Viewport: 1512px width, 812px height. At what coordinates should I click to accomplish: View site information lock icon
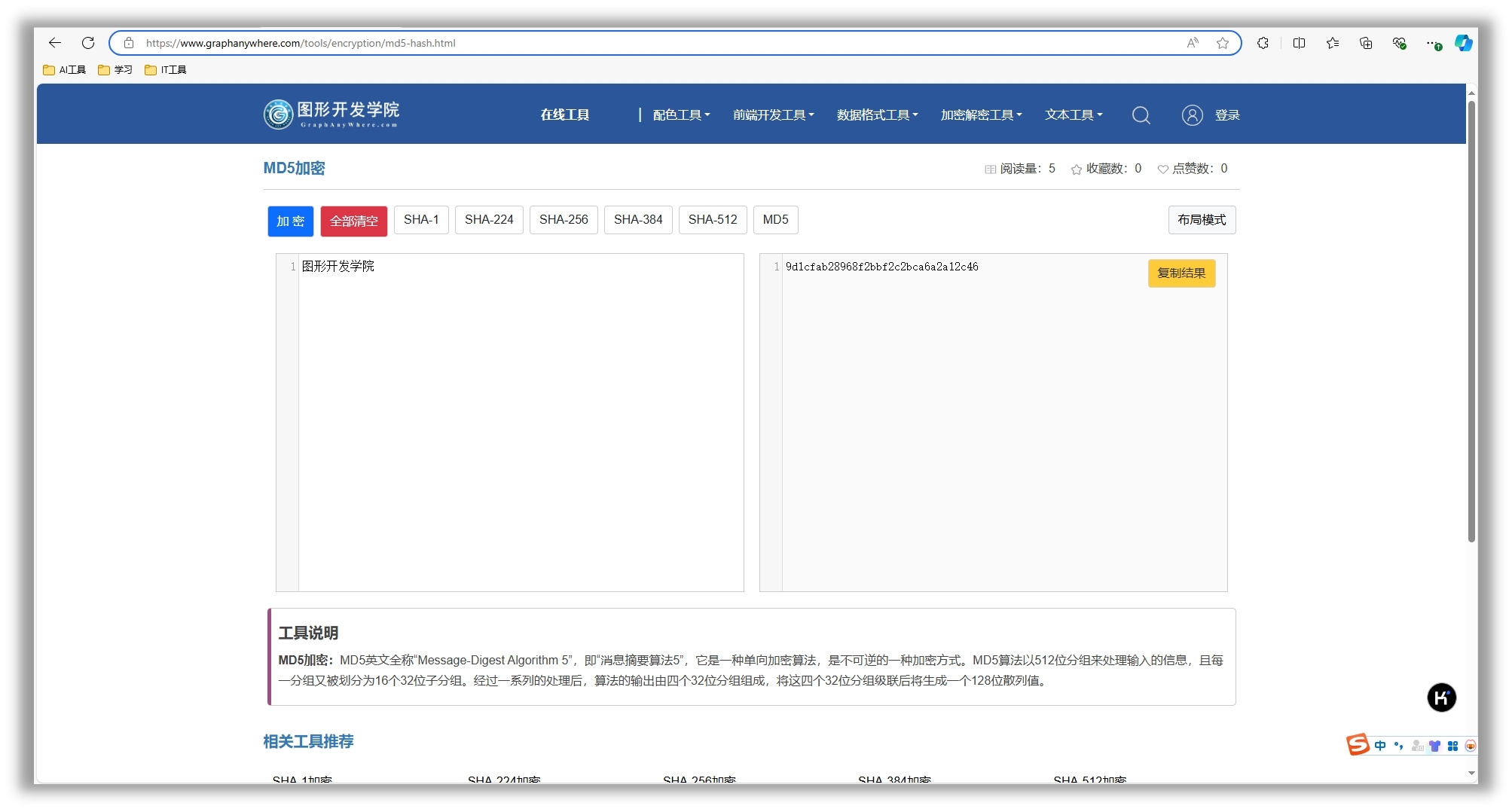click(129, 43)
